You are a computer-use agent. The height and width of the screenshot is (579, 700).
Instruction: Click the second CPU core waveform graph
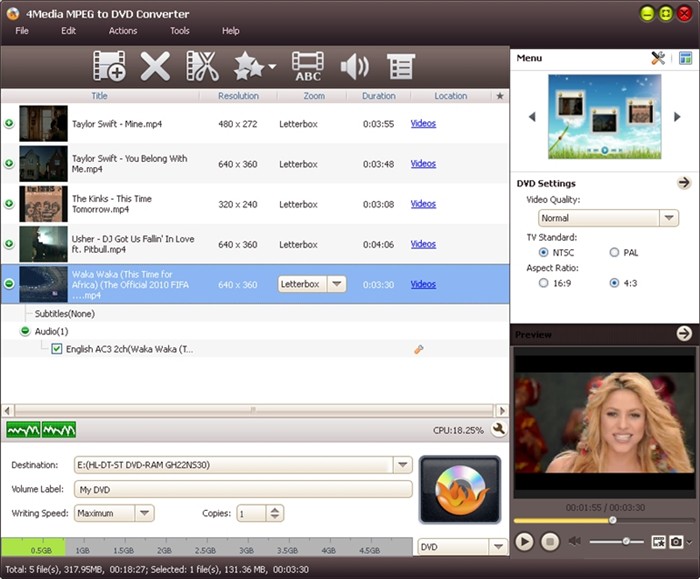point(59,430)
